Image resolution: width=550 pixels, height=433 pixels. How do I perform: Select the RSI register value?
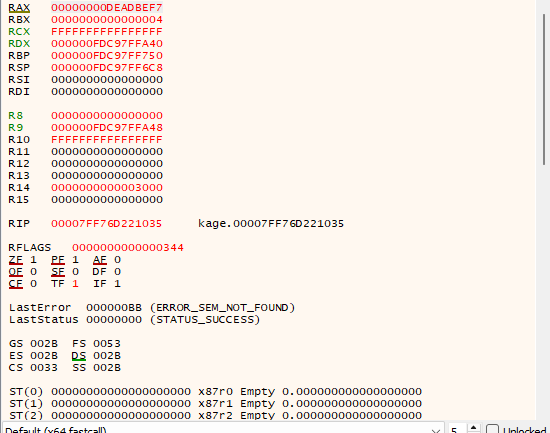pos(107,79)
